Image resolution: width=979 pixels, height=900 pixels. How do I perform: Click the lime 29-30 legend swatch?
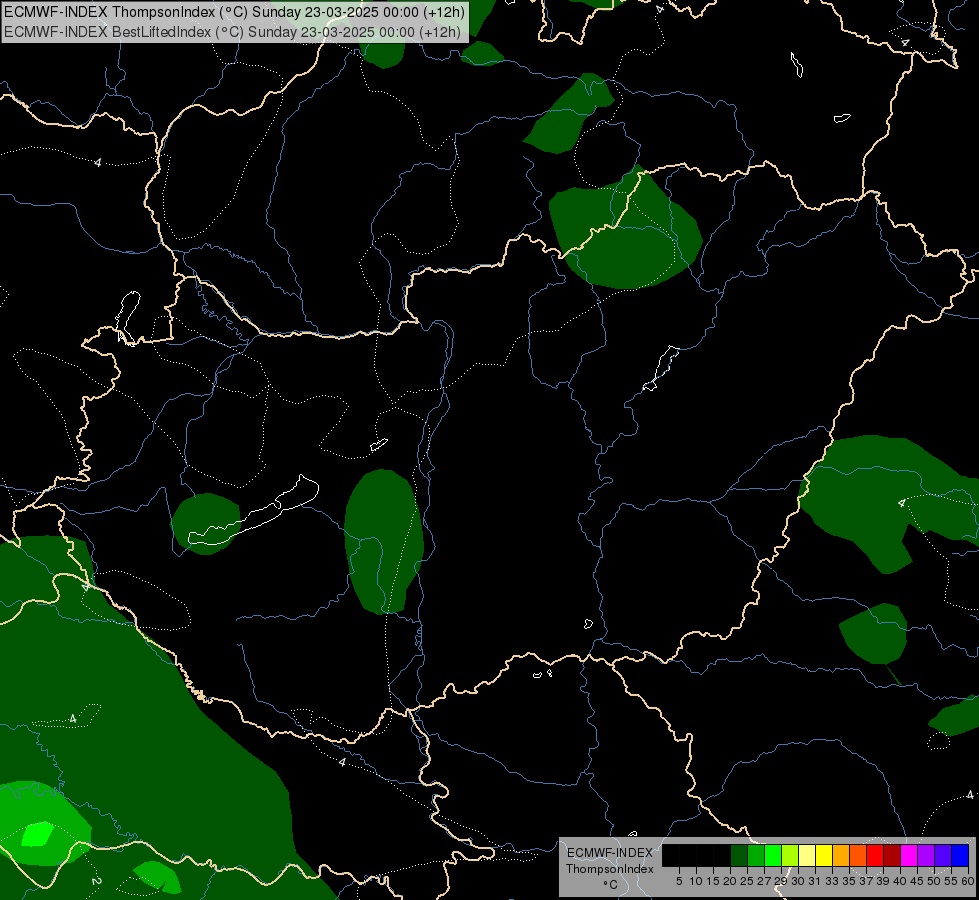790,855
